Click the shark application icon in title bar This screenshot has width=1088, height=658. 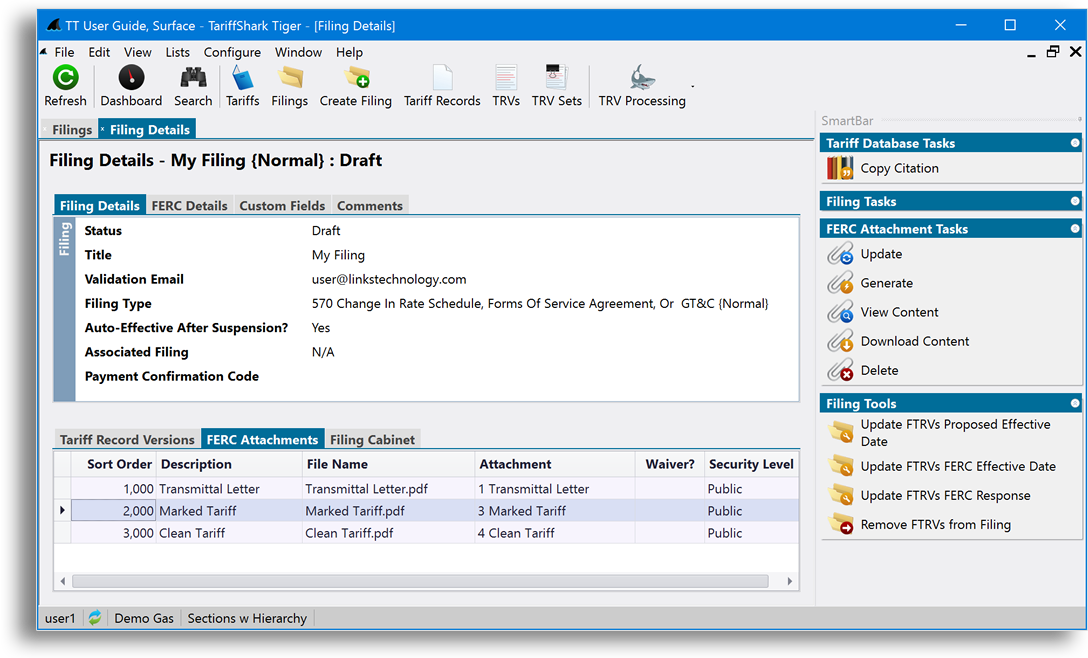point(54,26)
